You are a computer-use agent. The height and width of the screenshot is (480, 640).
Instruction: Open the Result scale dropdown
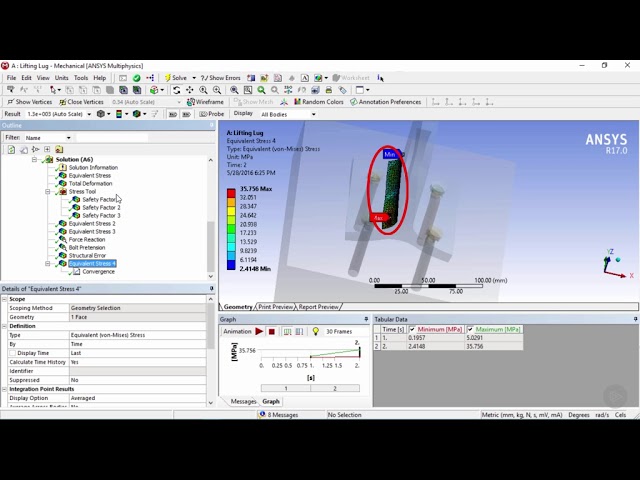89,114
